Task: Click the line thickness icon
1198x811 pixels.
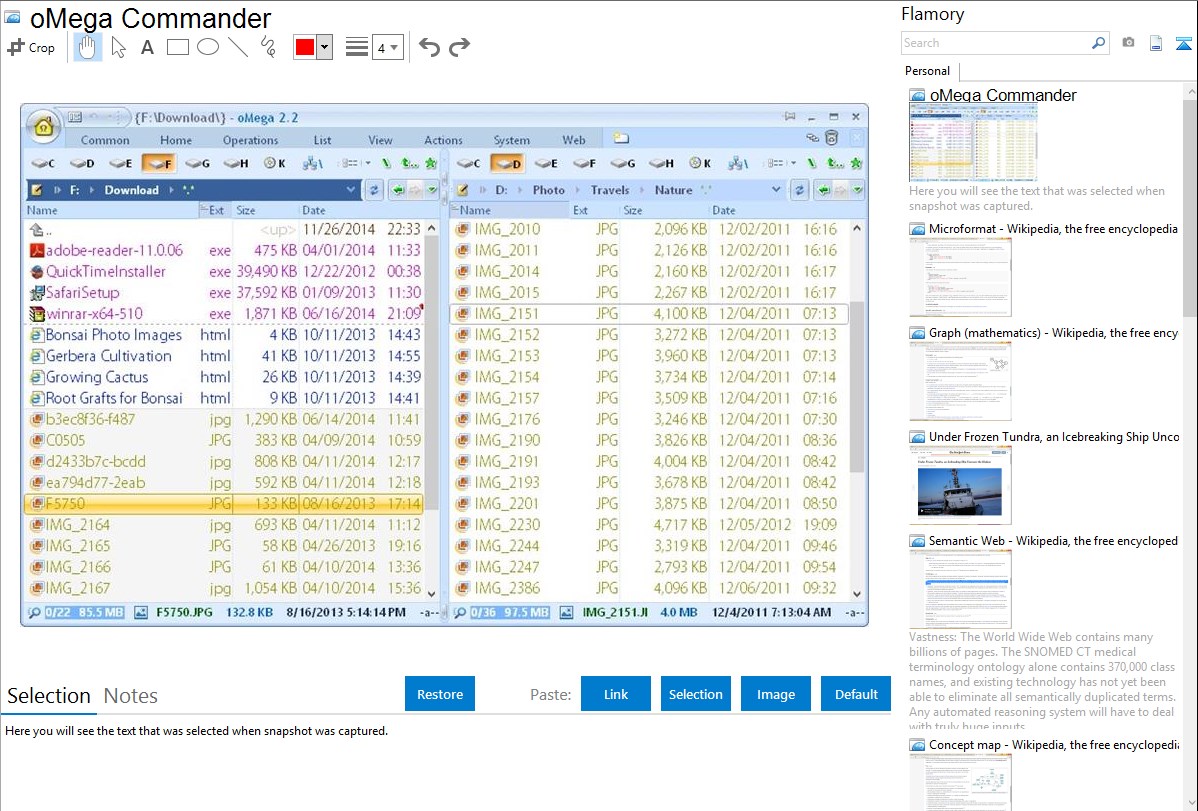Action: pyautogui.click(x=357, y=47)
